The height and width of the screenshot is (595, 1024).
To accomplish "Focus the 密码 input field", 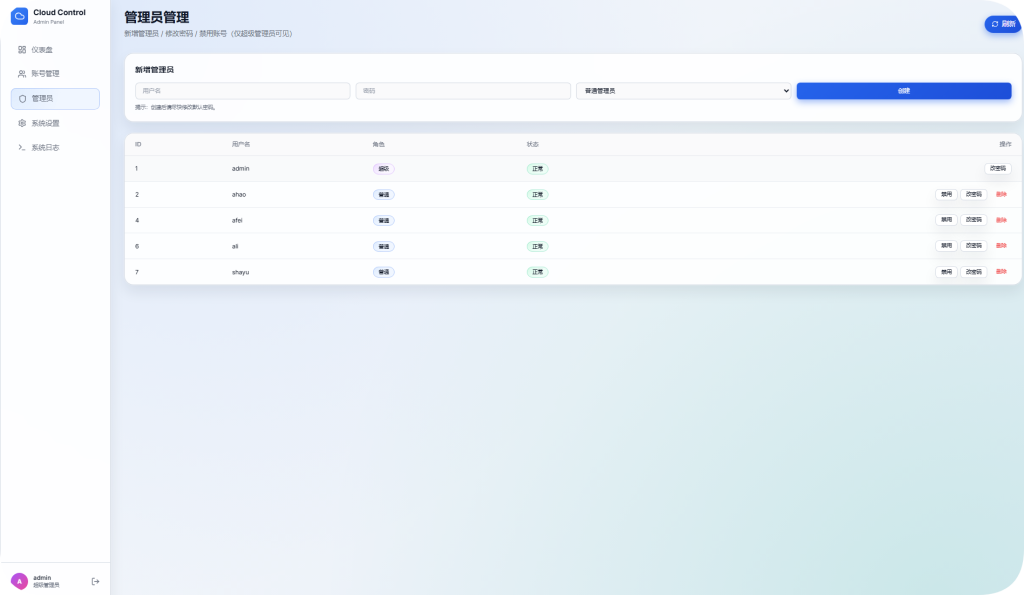I will [463, 91].
